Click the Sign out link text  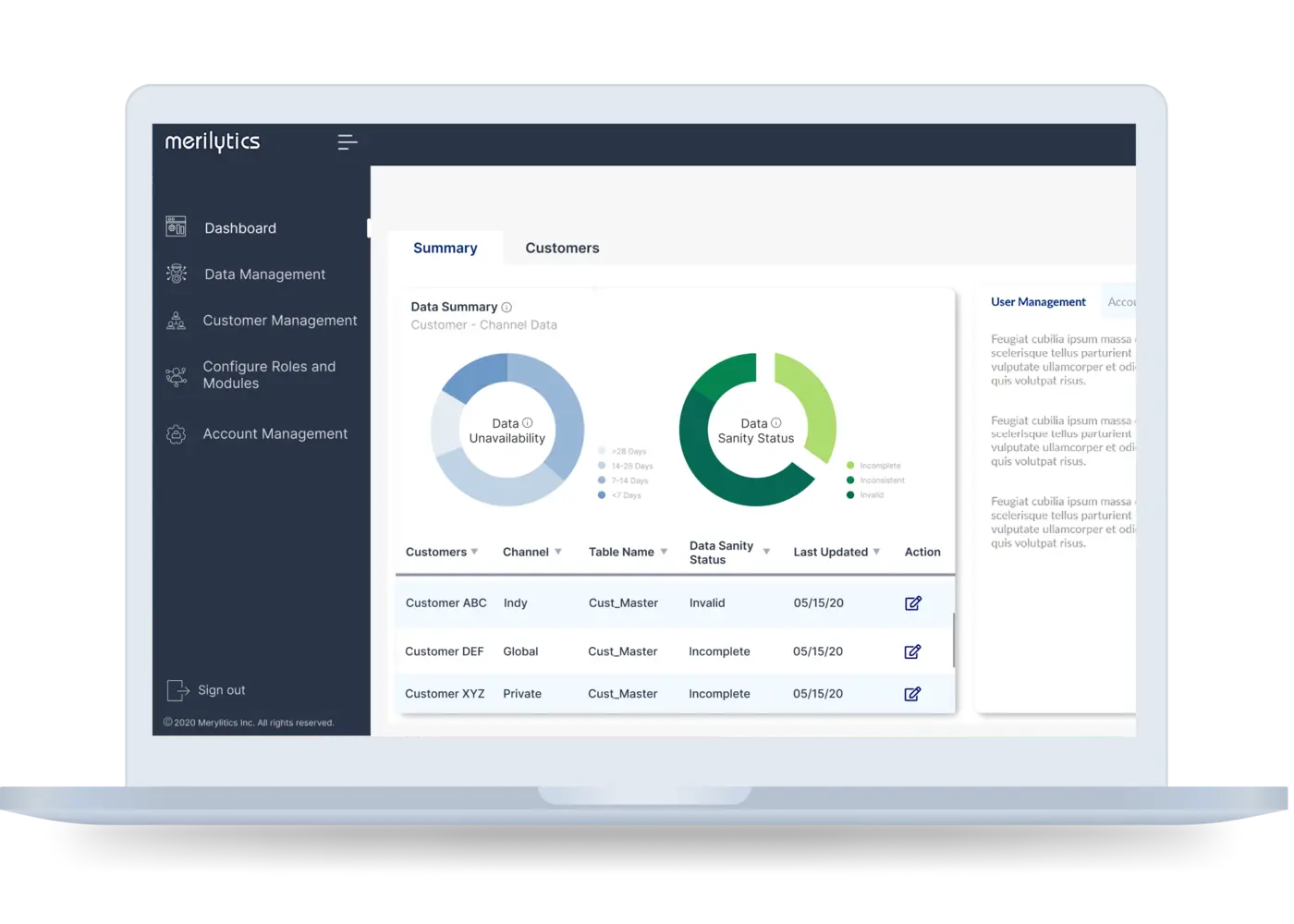(222, 690)
